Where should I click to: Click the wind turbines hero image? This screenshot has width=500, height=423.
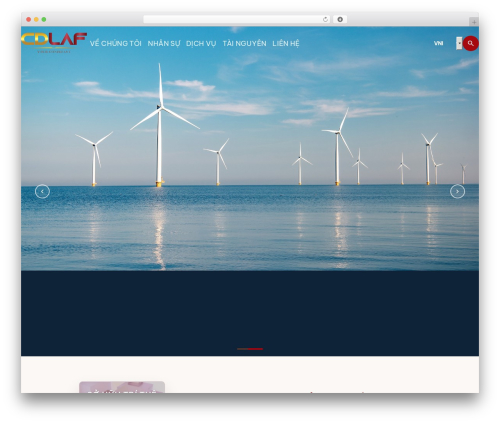tap(250, 148)
